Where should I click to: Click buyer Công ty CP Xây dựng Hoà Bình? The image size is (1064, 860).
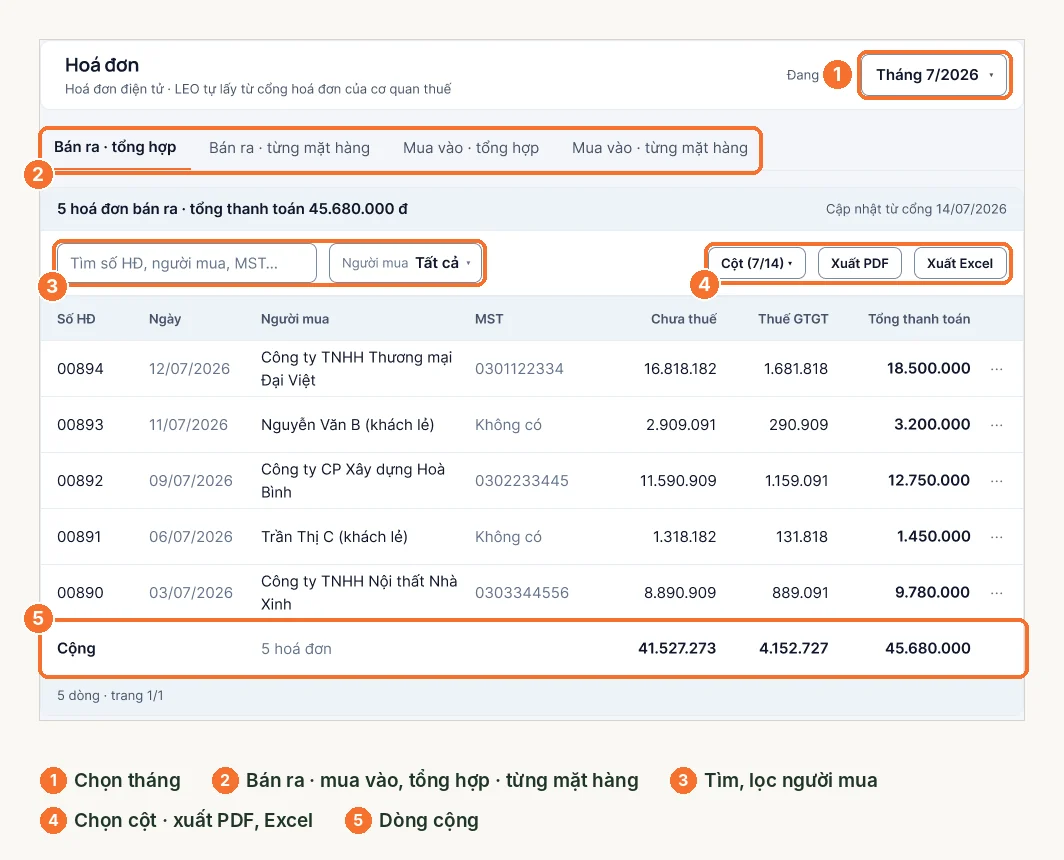point(353,481)
